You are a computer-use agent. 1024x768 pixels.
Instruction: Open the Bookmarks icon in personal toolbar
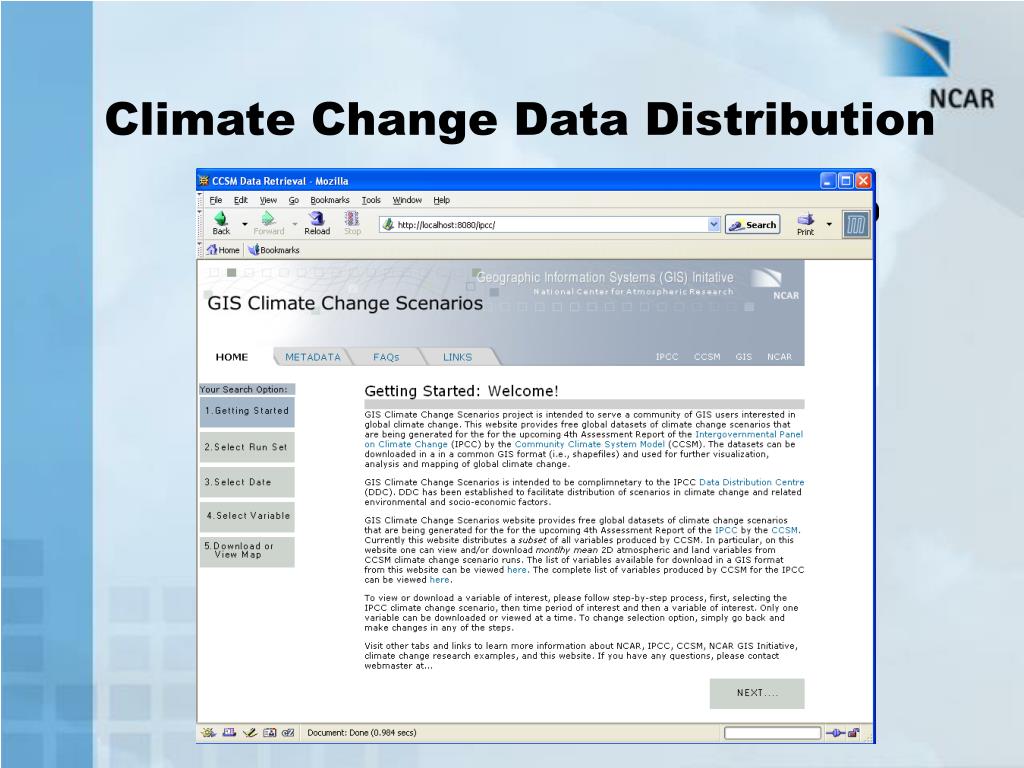(254, 249)
